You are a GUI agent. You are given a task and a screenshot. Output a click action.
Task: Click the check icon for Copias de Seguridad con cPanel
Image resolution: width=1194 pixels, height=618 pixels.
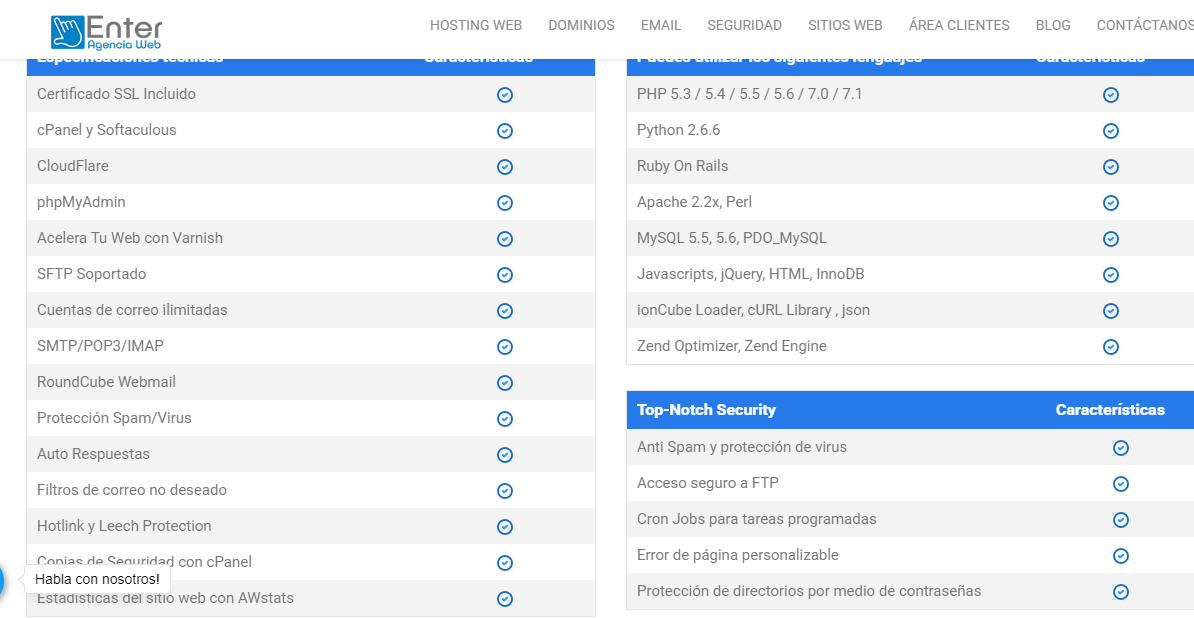coord(504,563)
